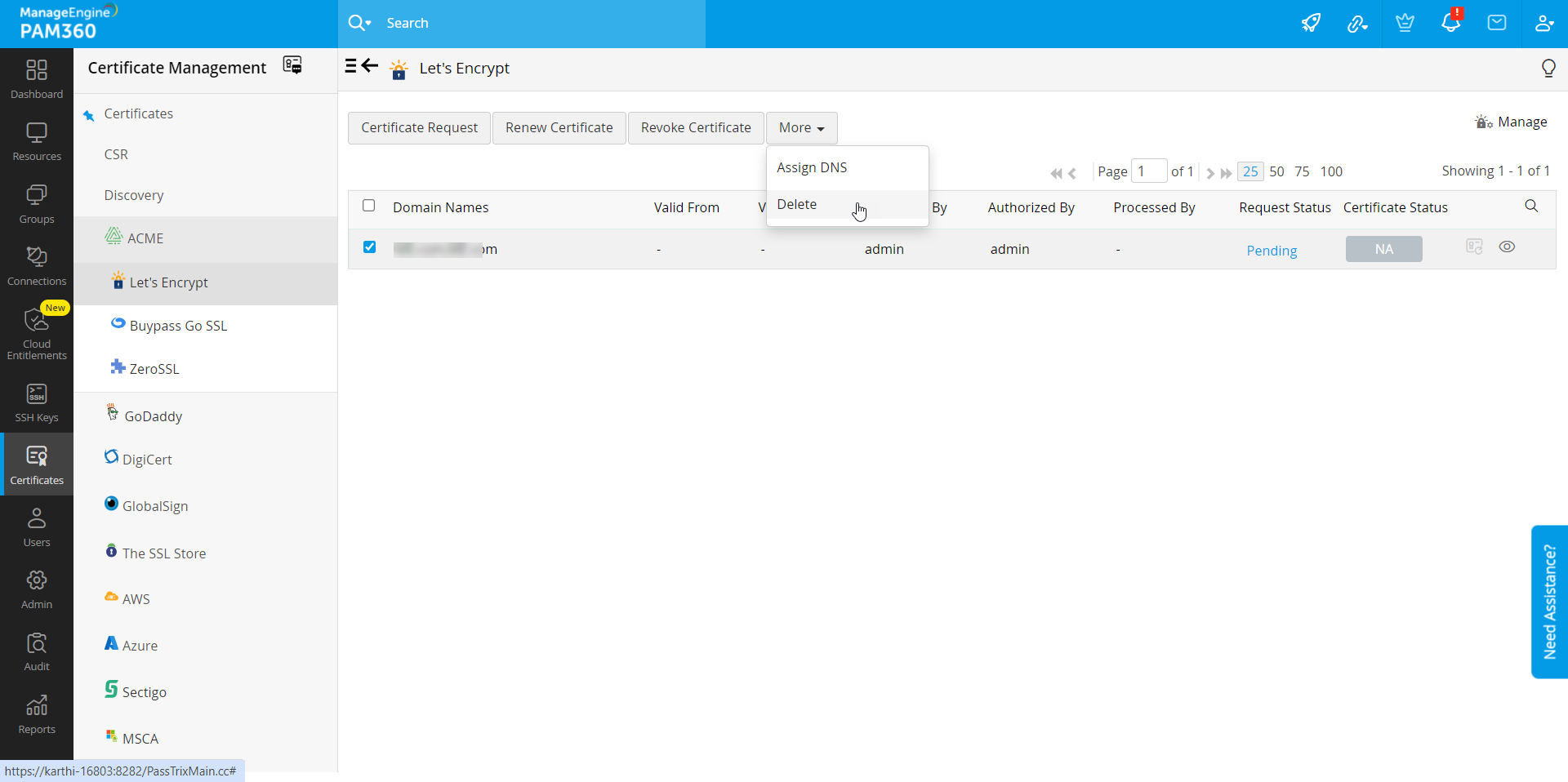Click the certificate card icon beside Certificate Management
The image size is (1568, 782).
click(292, 65)
